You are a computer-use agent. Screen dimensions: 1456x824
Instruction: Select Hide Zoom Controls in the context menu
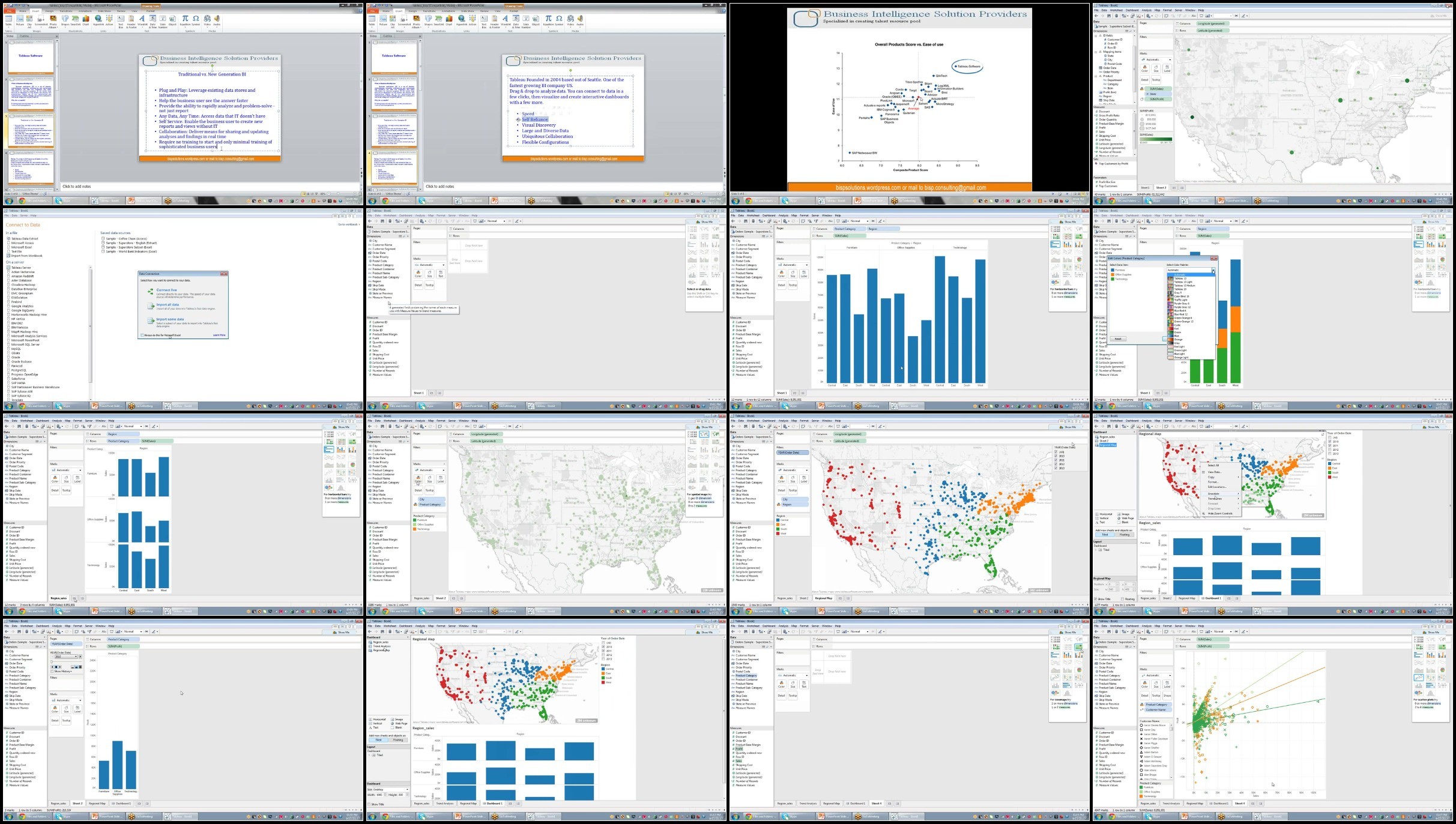1220,513
